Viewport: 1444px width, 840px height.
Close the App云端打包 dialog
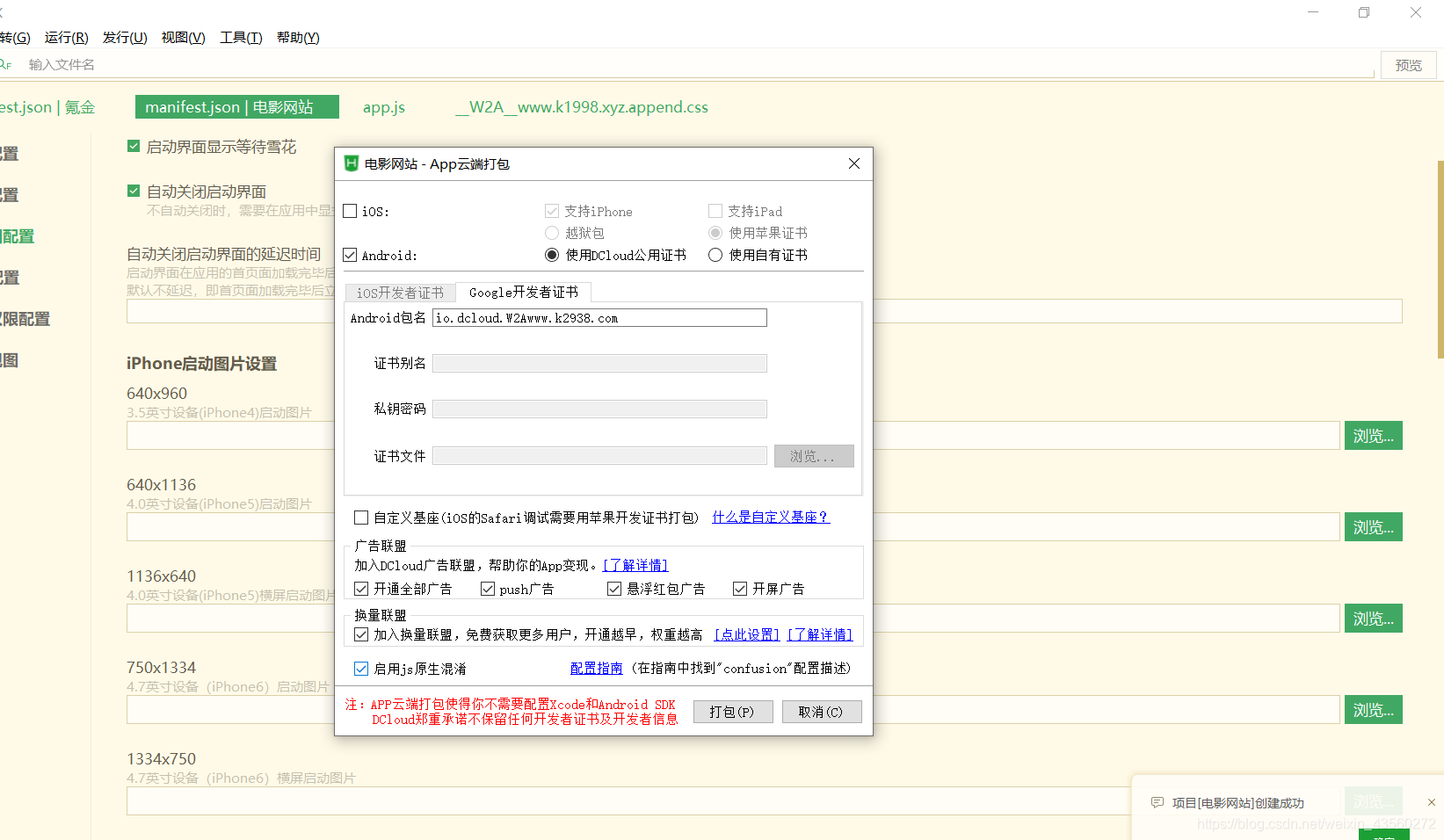[x=853, y=163]
